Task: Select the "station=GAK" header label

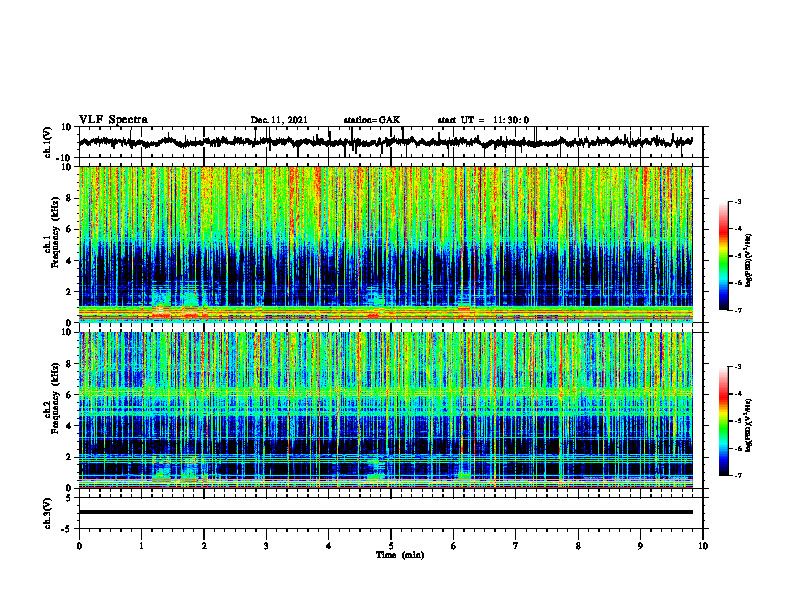Action: 372,120
